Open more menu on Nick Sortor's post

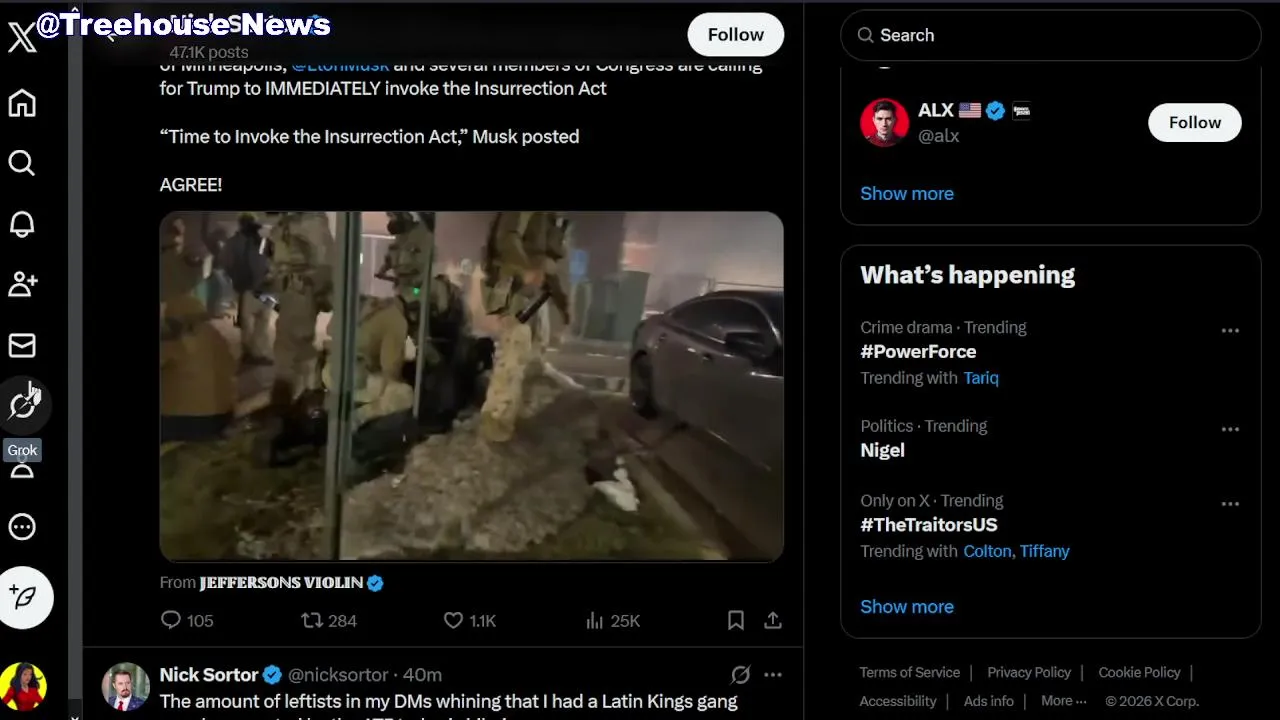(x=773, y=675)
